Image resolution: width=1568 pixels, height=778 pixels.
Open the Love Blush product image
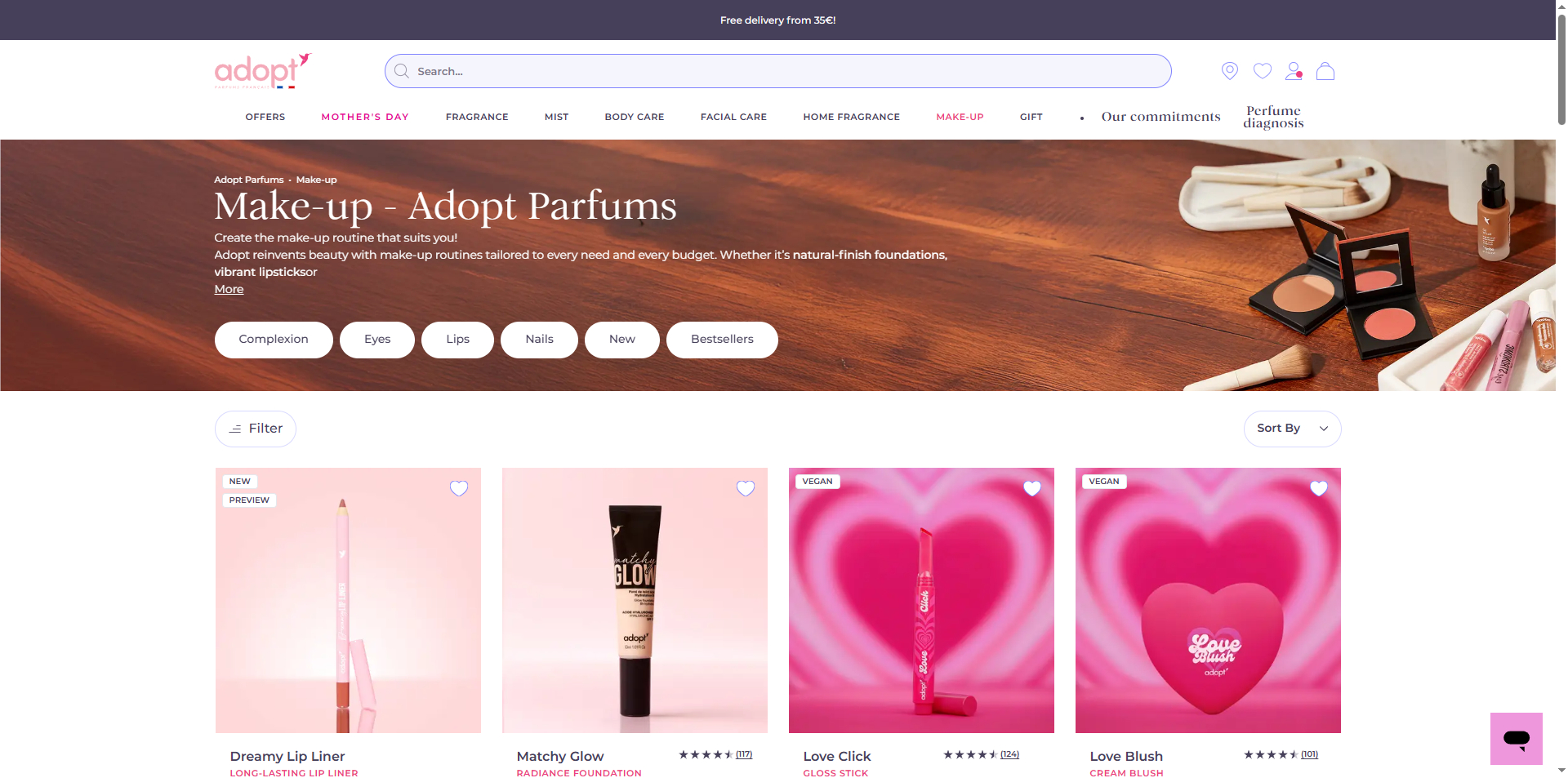point(1208,600)
